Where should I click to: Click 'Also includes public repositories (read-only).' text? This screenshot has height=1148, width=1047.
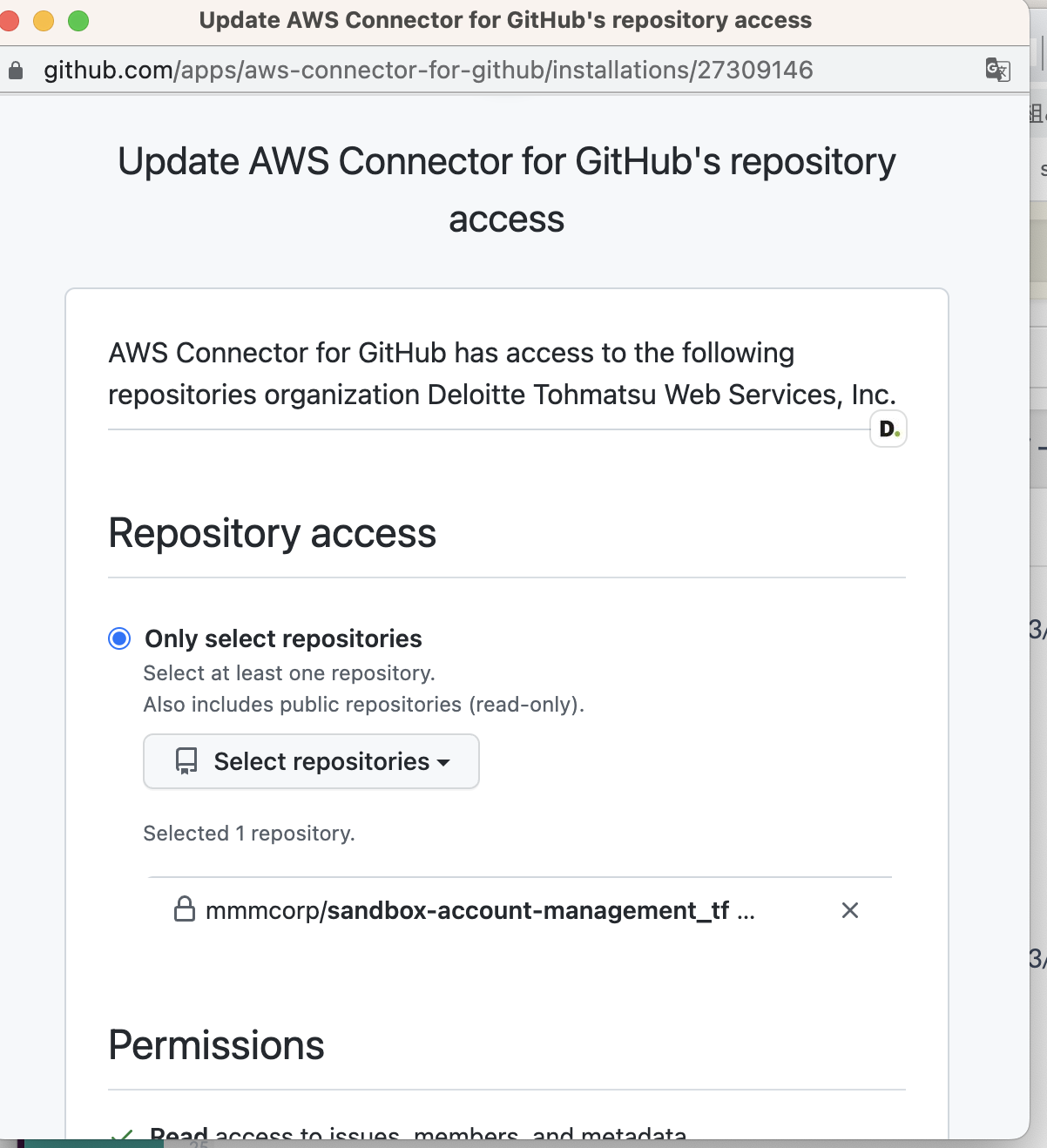tap(364, 705)
